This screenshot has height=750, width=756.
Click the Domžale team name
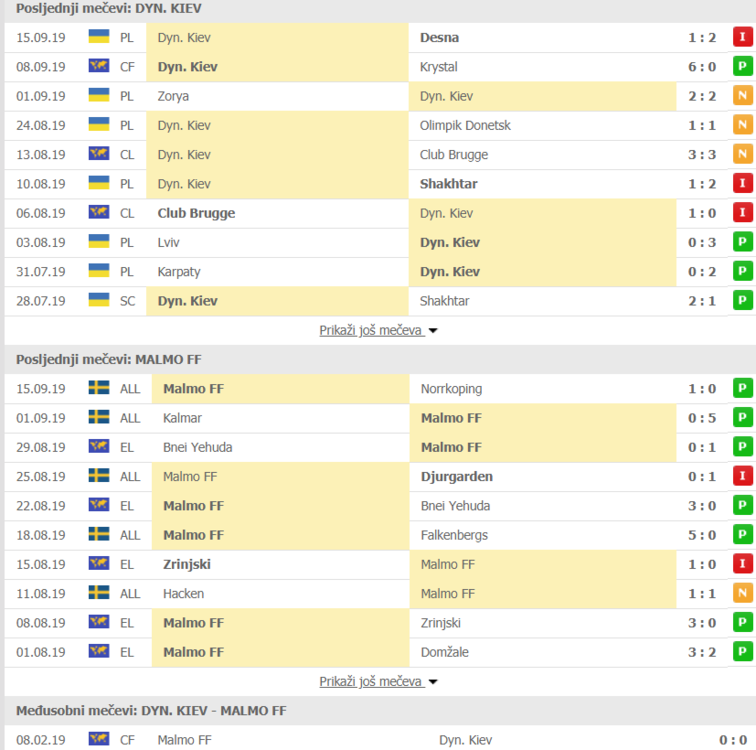pyautogui.click(x=445, y=652)
